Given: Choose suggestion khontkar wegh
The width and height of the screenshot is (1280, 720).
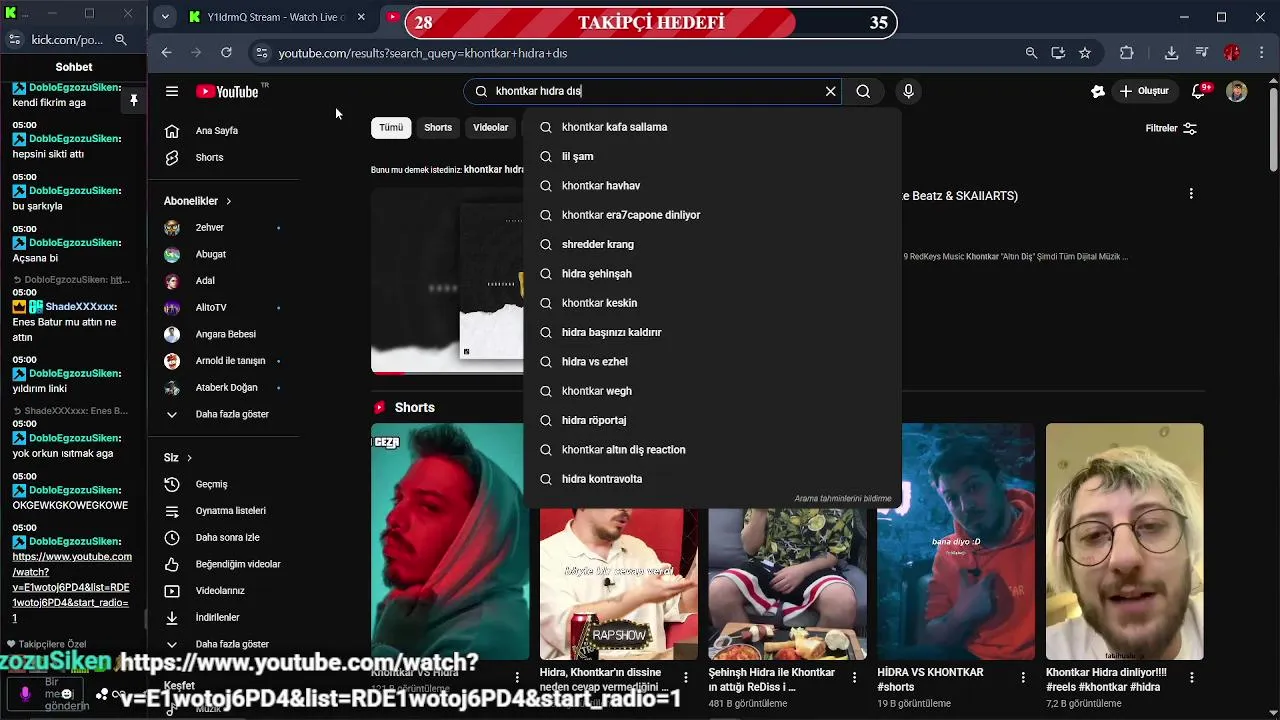Looking at the screenshot, I should click(712, 391).
